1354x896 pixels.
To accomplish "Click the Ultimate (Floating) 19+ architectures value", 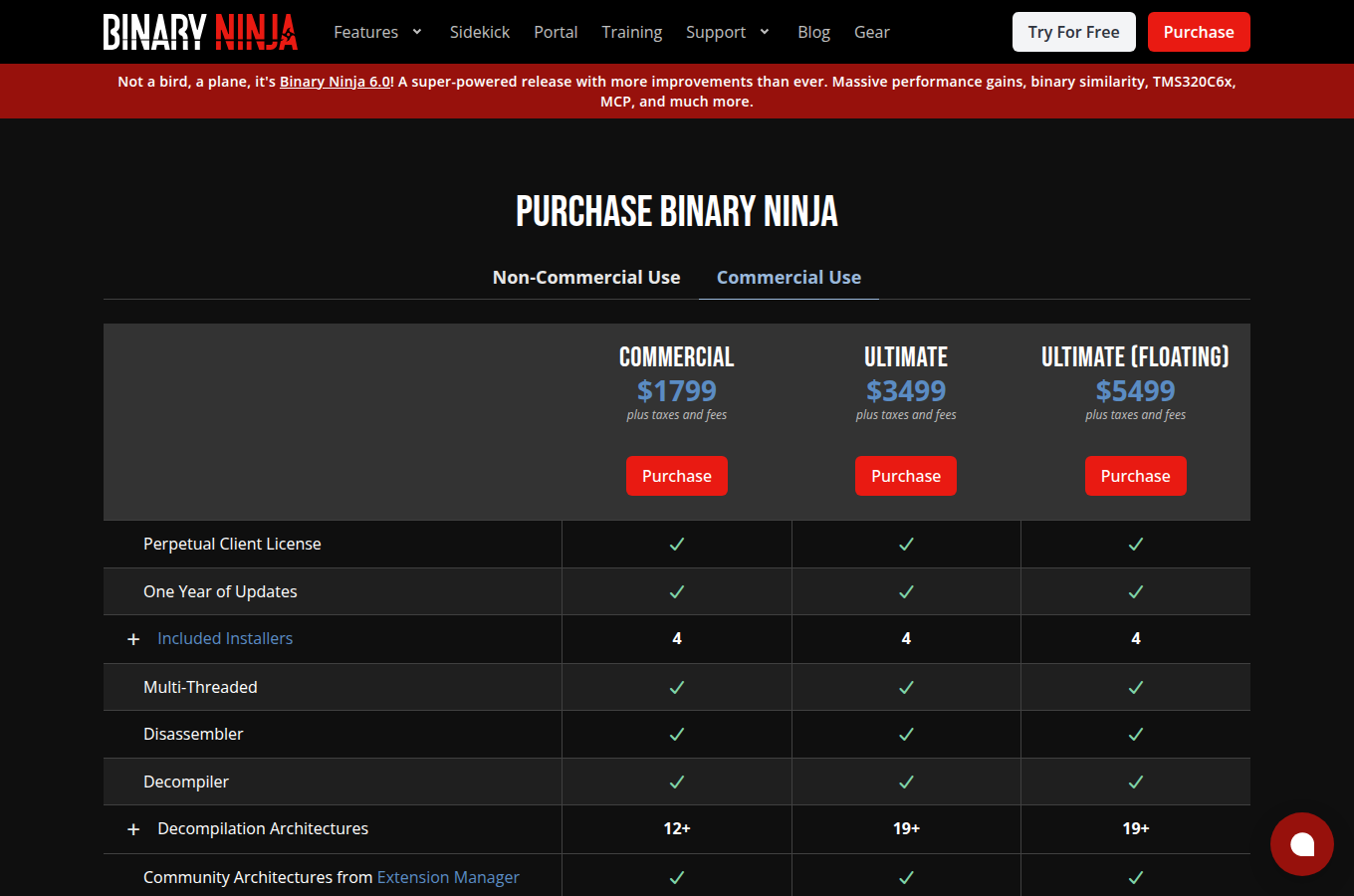I will coord(1136,829).
